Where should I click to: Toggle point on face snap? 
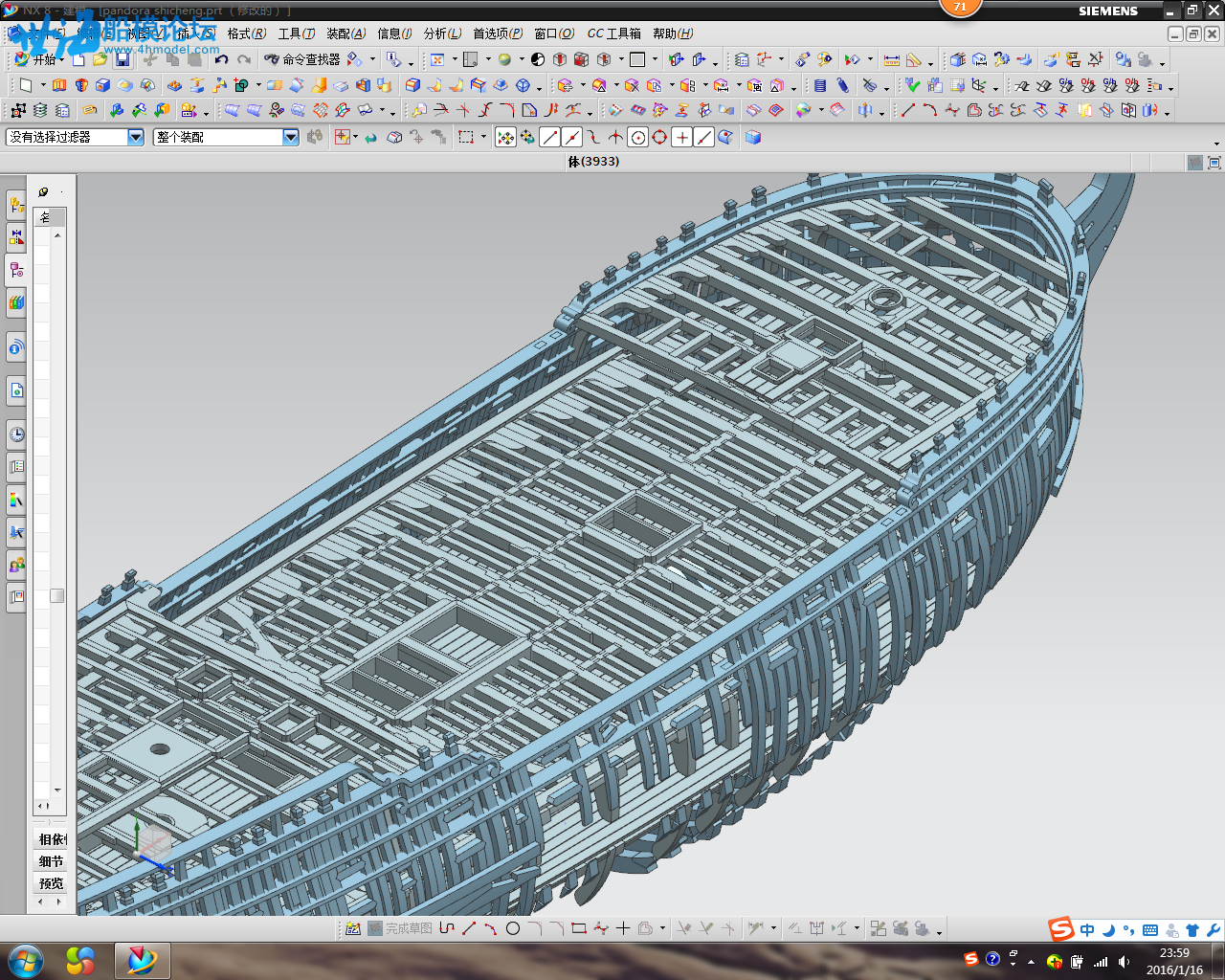tap(725, 137)
